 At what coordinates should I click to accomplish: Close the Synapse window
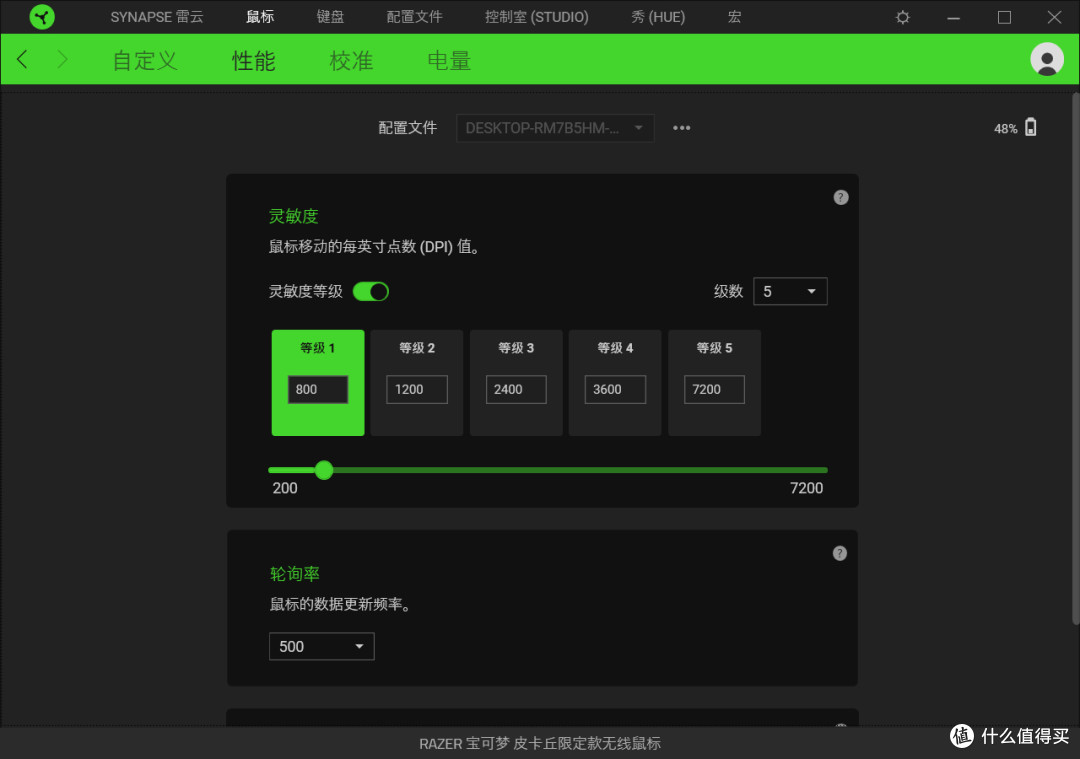pyautogui.click(x=1054, y=17)
